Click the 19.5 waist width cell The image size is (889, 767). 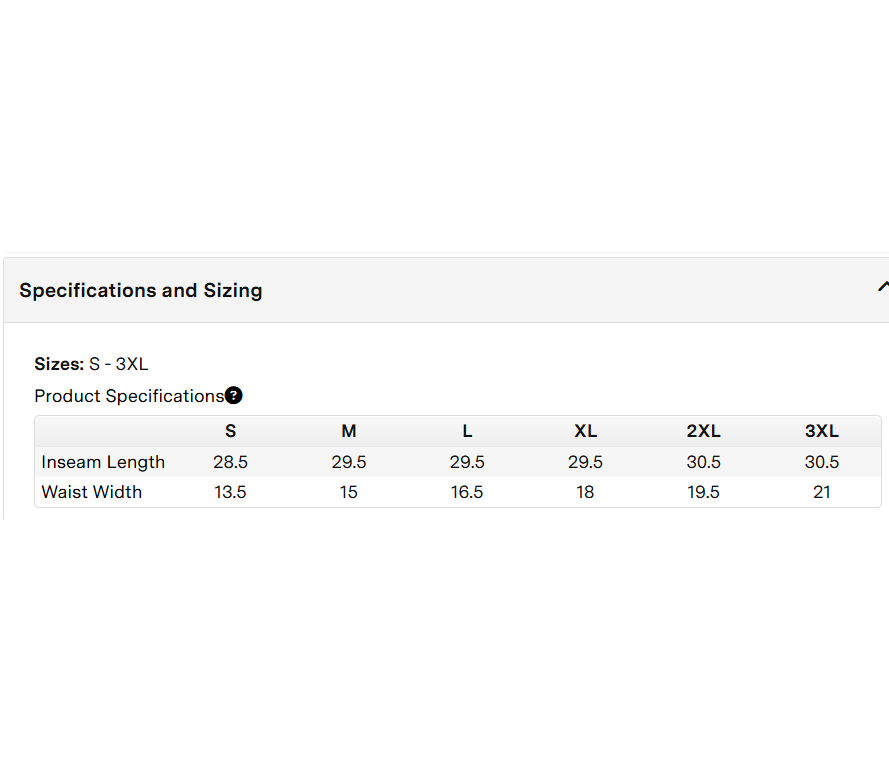[704, 492]
